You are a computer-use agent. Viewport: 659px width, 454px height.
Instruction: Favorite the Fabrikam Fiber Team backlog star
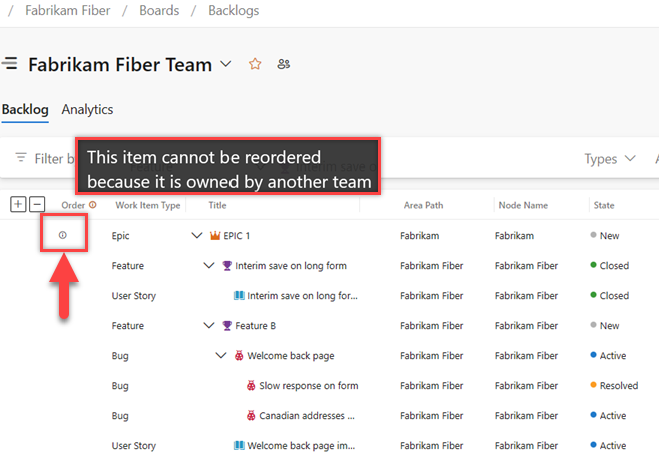click(255, 64)
